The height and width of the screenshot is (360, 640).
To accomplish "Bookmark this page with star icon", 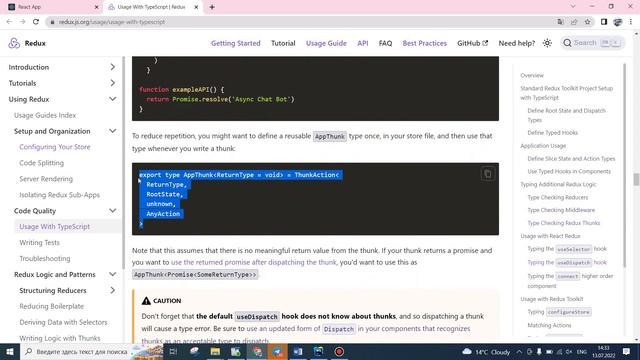I will click(587, 22).
